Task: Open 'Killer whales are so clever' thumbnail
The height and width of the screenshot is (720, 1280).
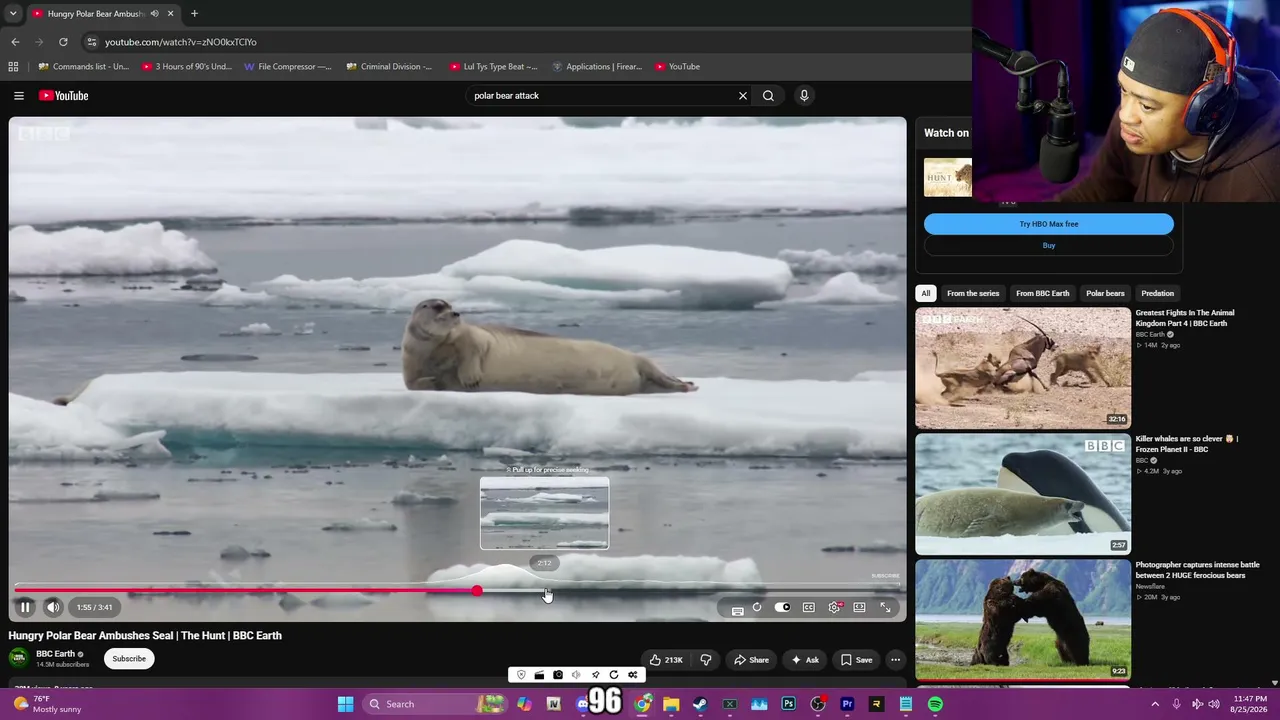Action: tap(1023, 494)
